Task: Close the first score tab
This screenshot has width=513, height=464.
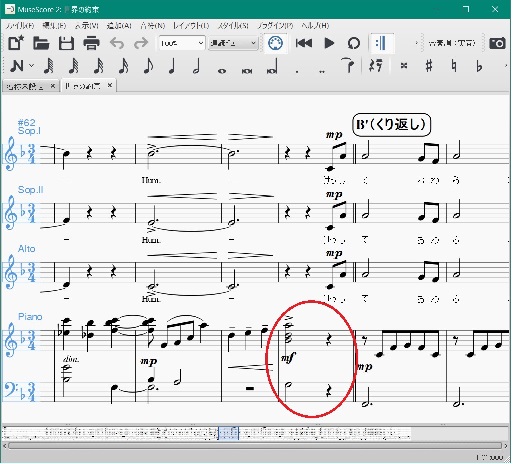Action: tap(53, 86)
